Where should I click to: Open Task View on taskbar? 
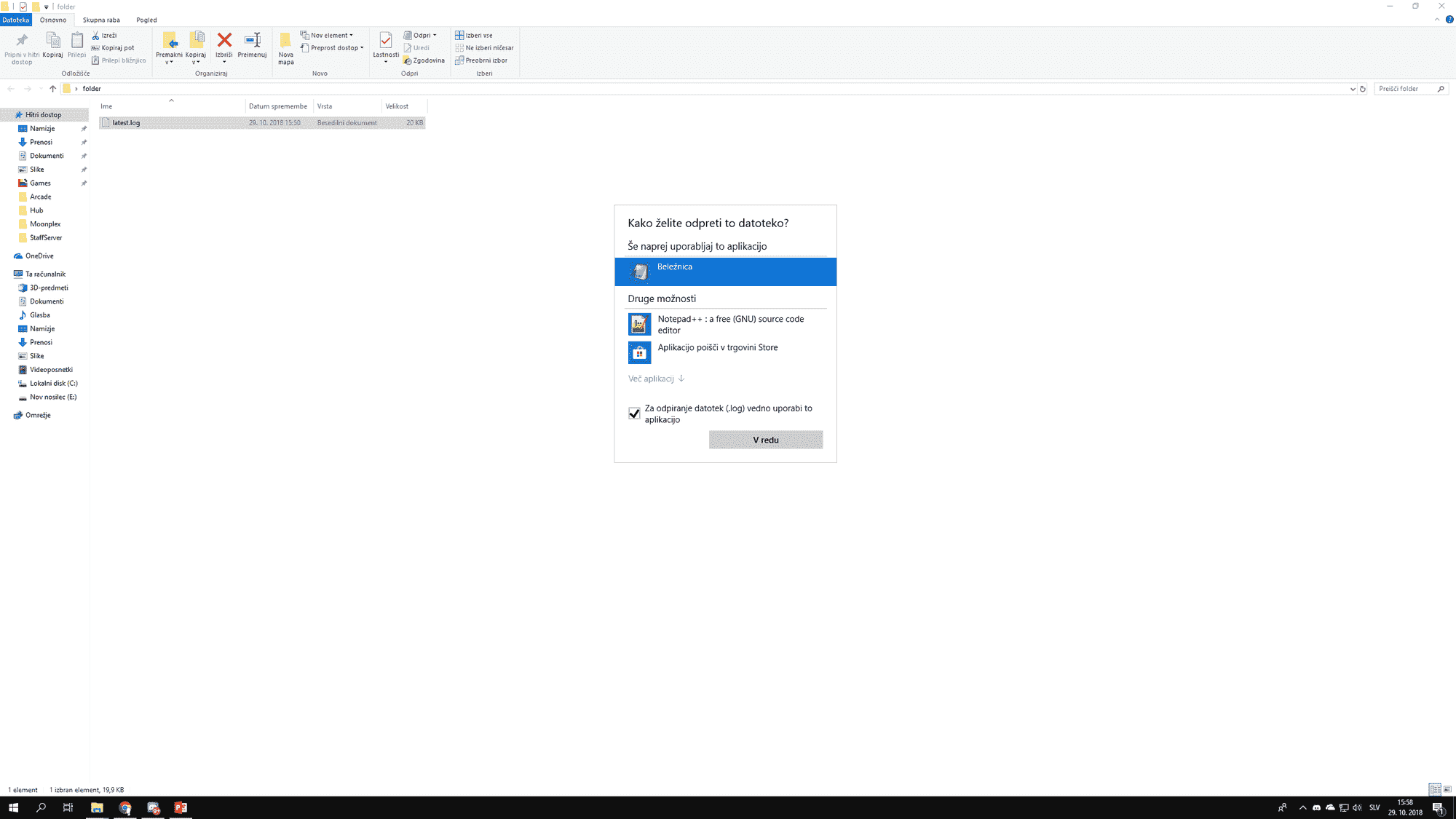click(x=68, y=807)
